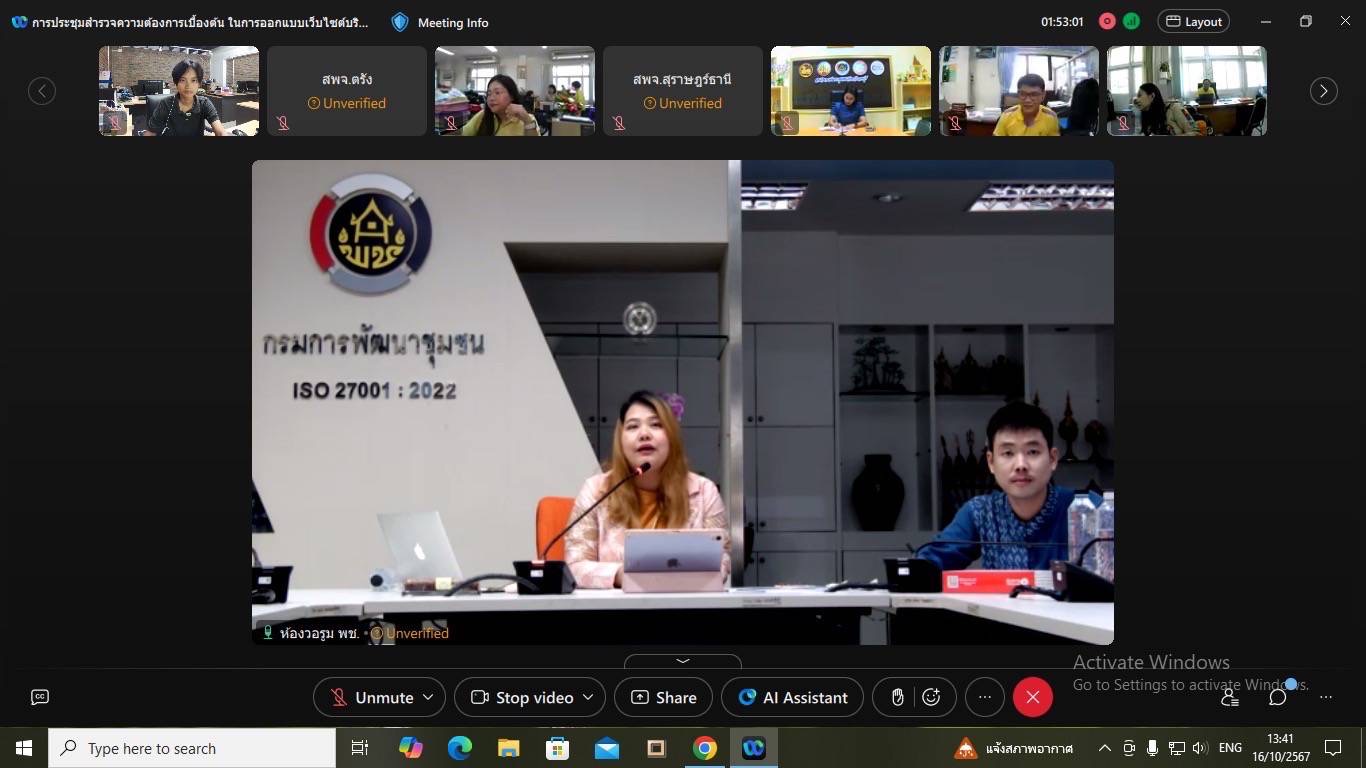Show next participants with right arrow
This screenshot has height=768, width=1366.
(x=1323, y=91)
